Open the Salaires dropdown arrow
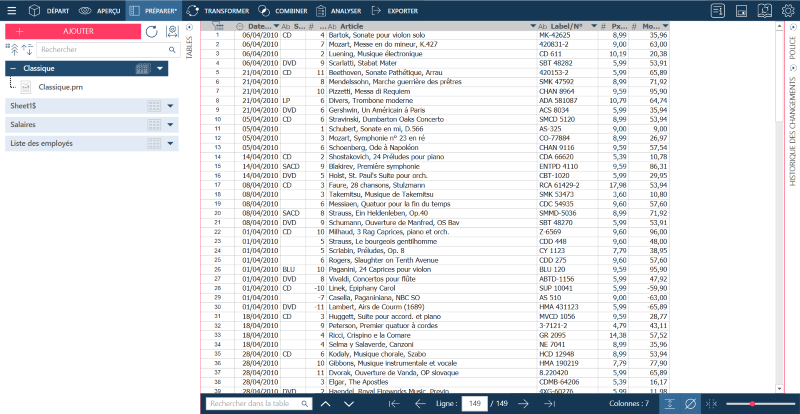800x414 pixels. pyautogui.click(x=170, y=125)
